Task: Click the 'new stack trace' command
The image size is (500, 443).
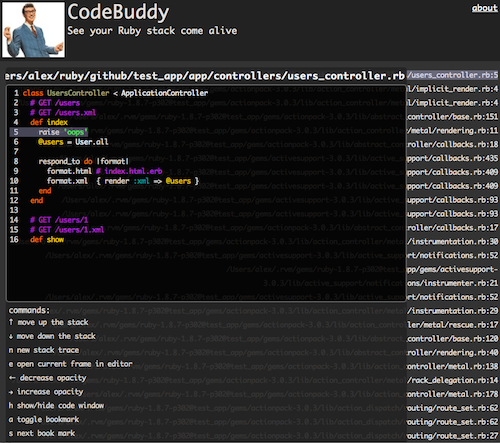Action: 44,350
